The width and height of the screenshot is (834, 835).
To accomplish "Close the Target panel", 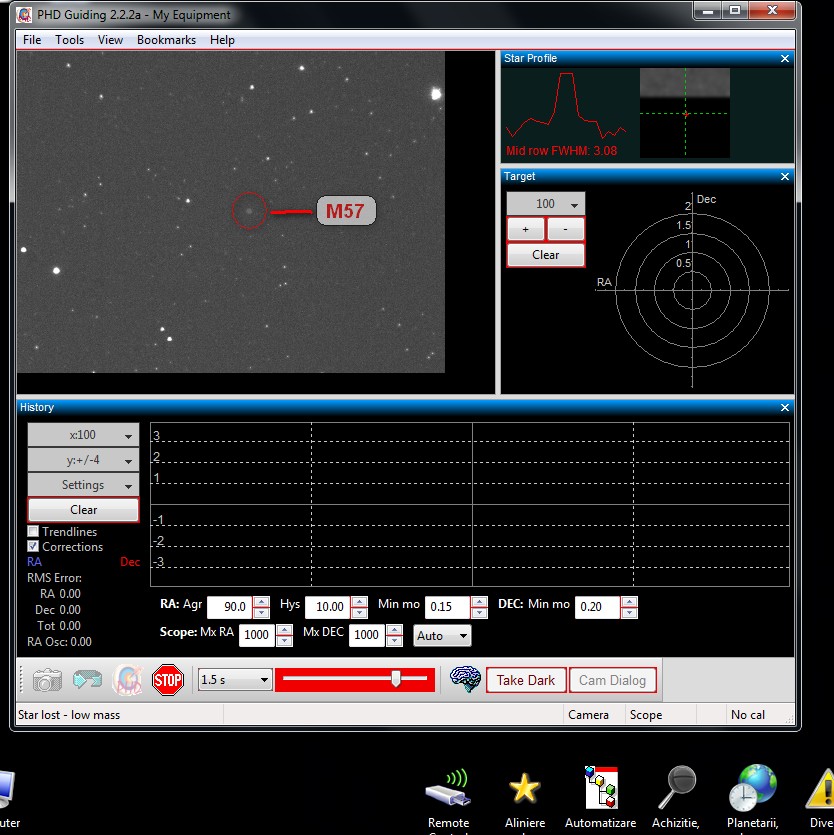I will (784, 176).
